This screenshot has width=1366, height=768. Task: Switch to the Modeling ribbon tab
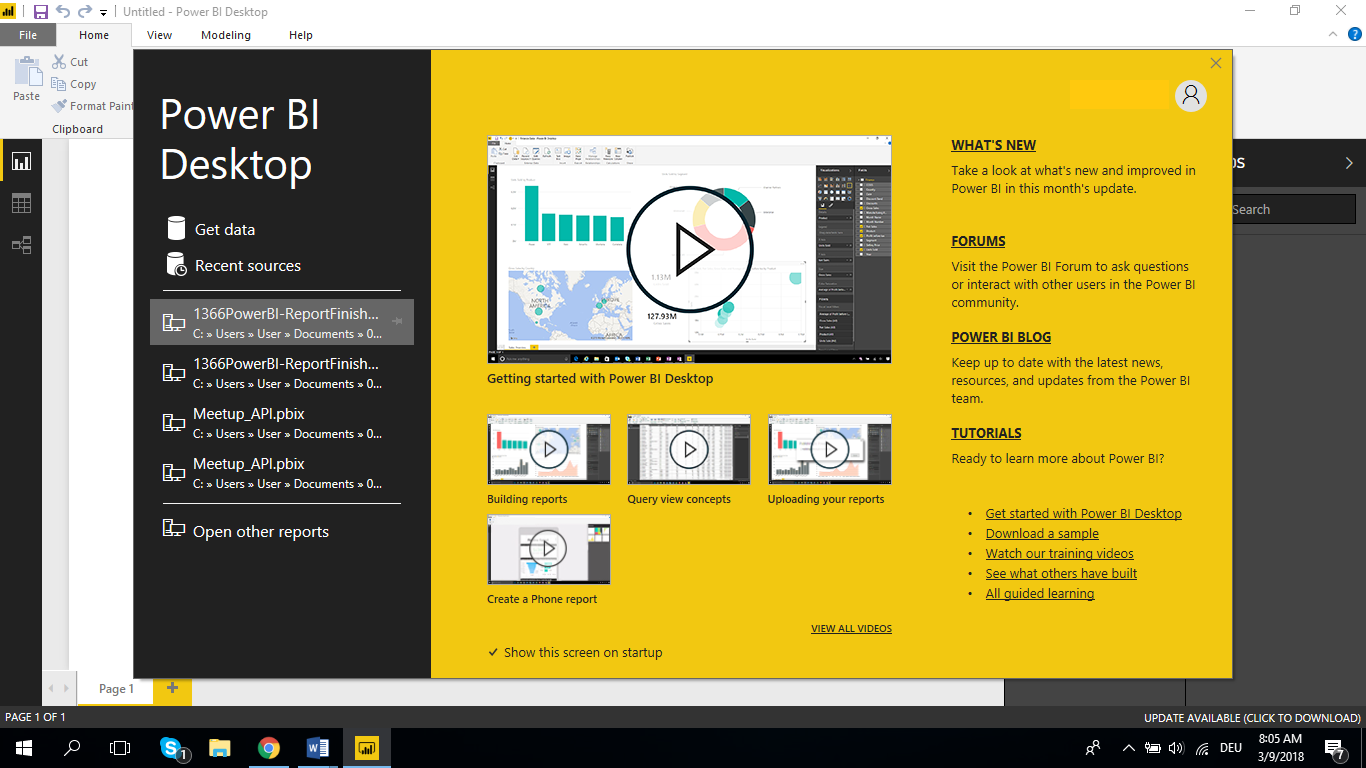[x=225, y=34]
